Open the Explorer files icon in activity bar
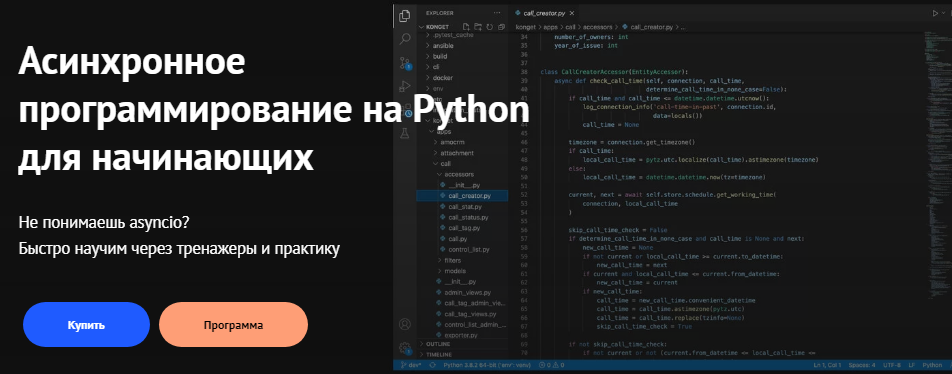 coord(405,16)
